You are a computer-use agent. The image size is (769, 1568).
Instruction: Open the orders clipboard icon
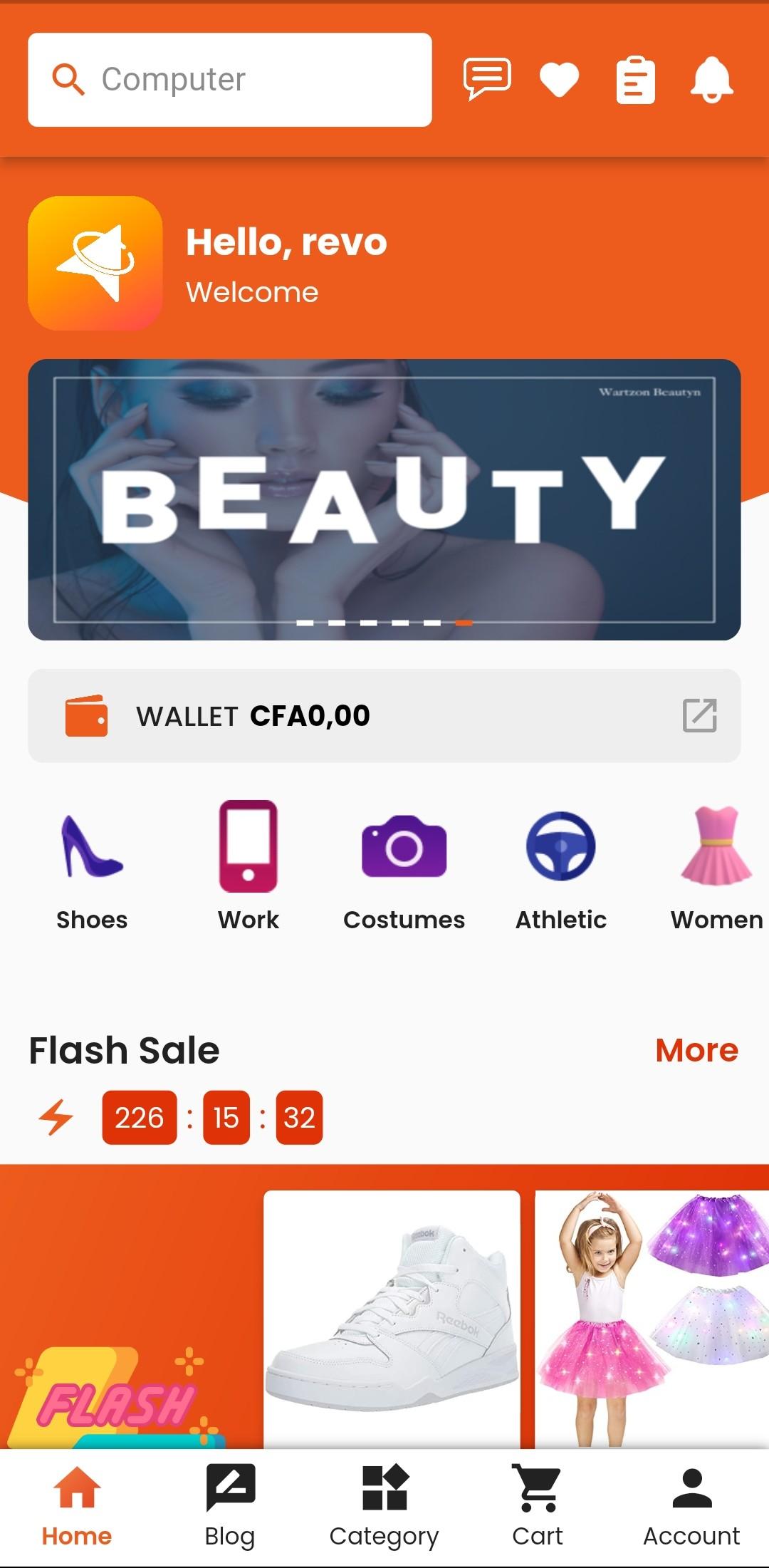tap(635, 80)
